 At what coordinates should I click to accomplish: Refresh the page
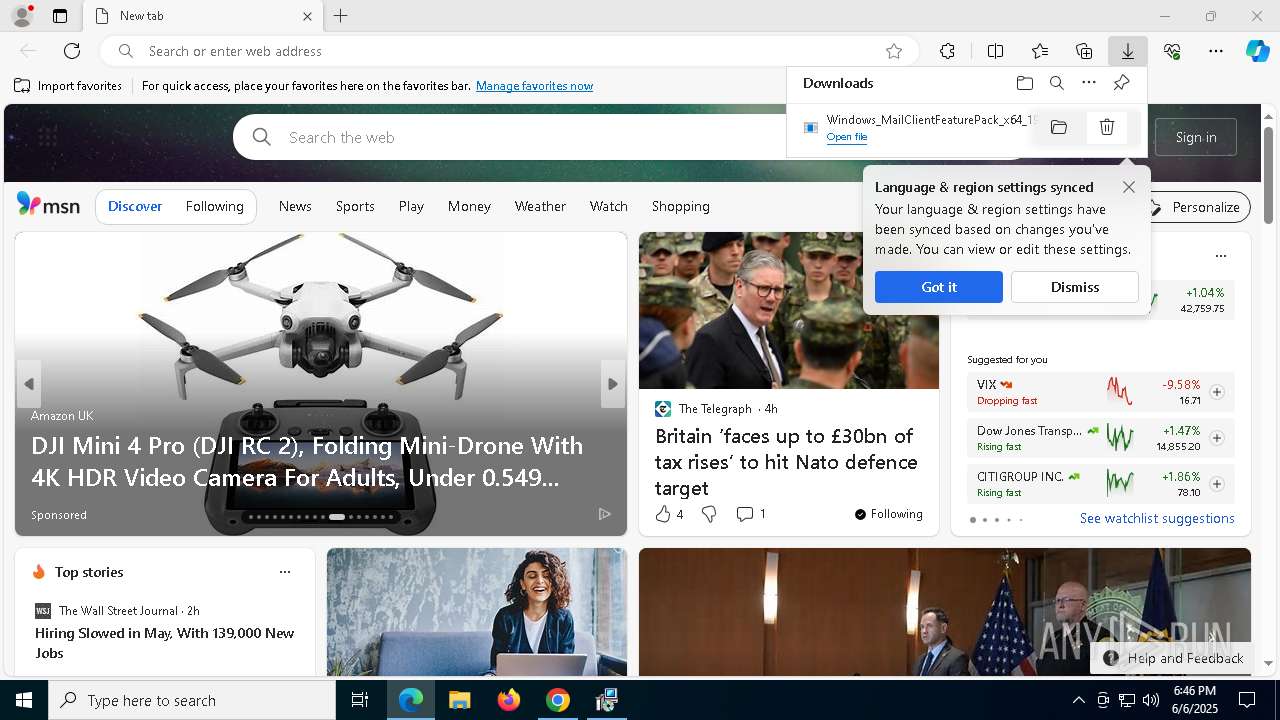[72, 51]
